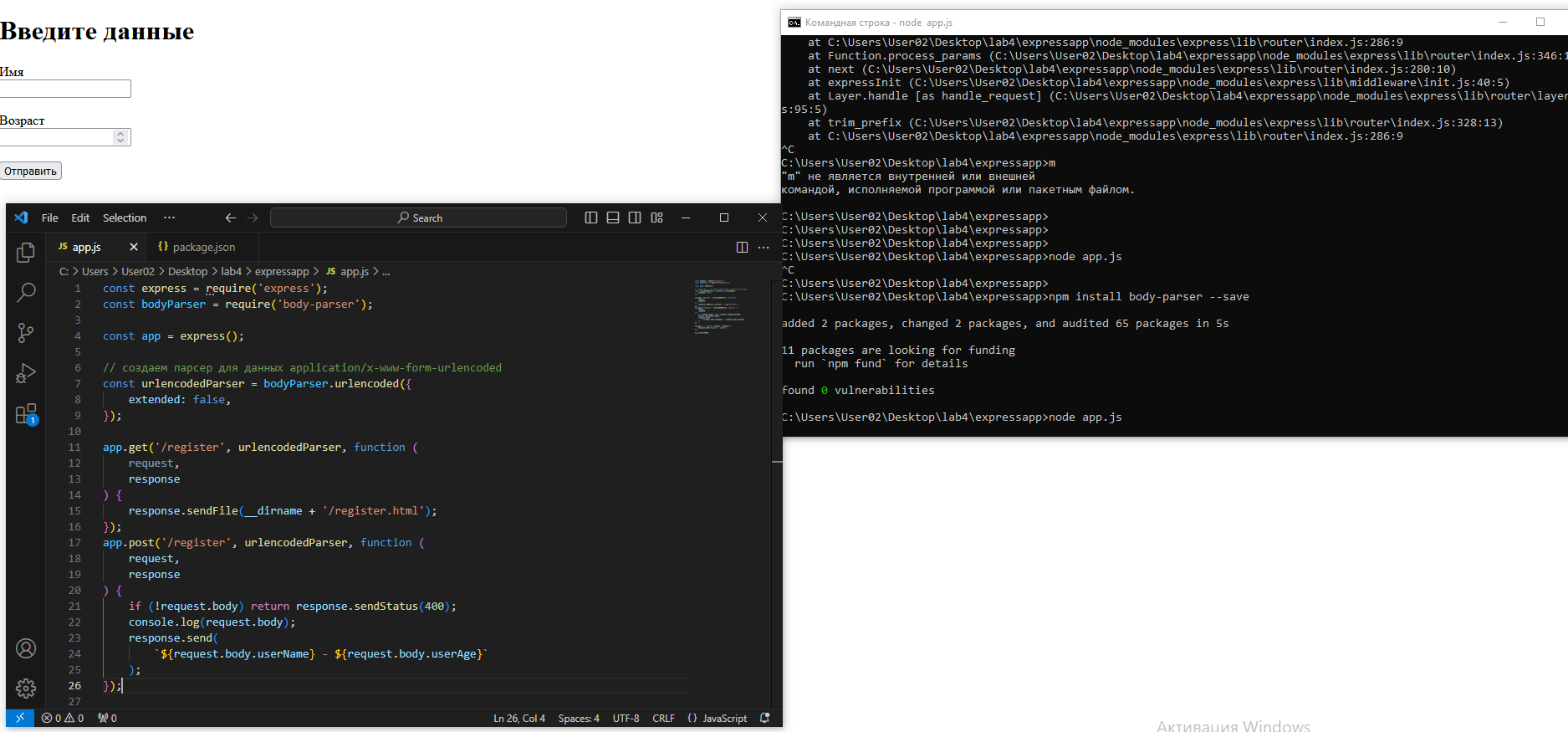Expand the hidden menu items ellipsis

(x=169, y=218)
